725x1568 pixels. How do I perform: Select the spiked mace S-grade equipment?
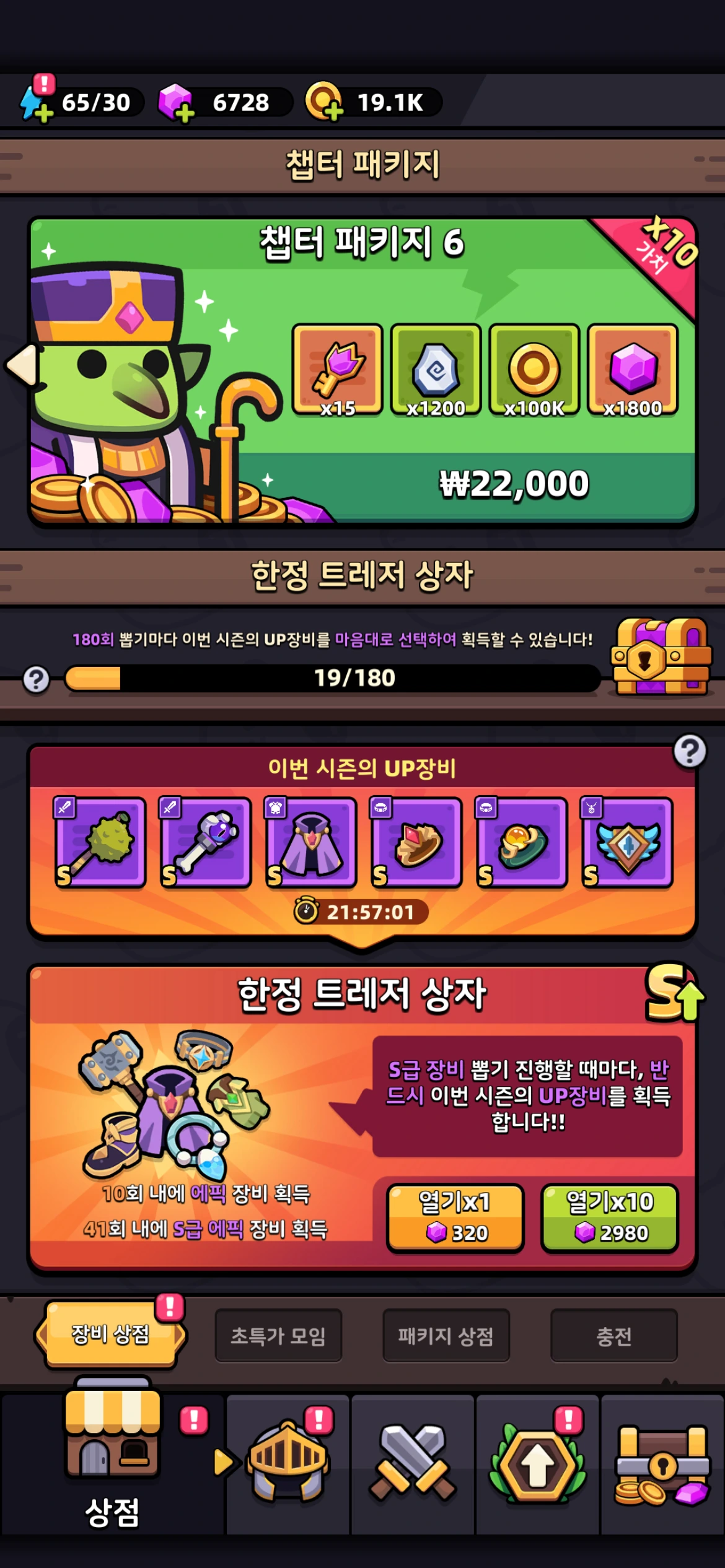point(100,843)
